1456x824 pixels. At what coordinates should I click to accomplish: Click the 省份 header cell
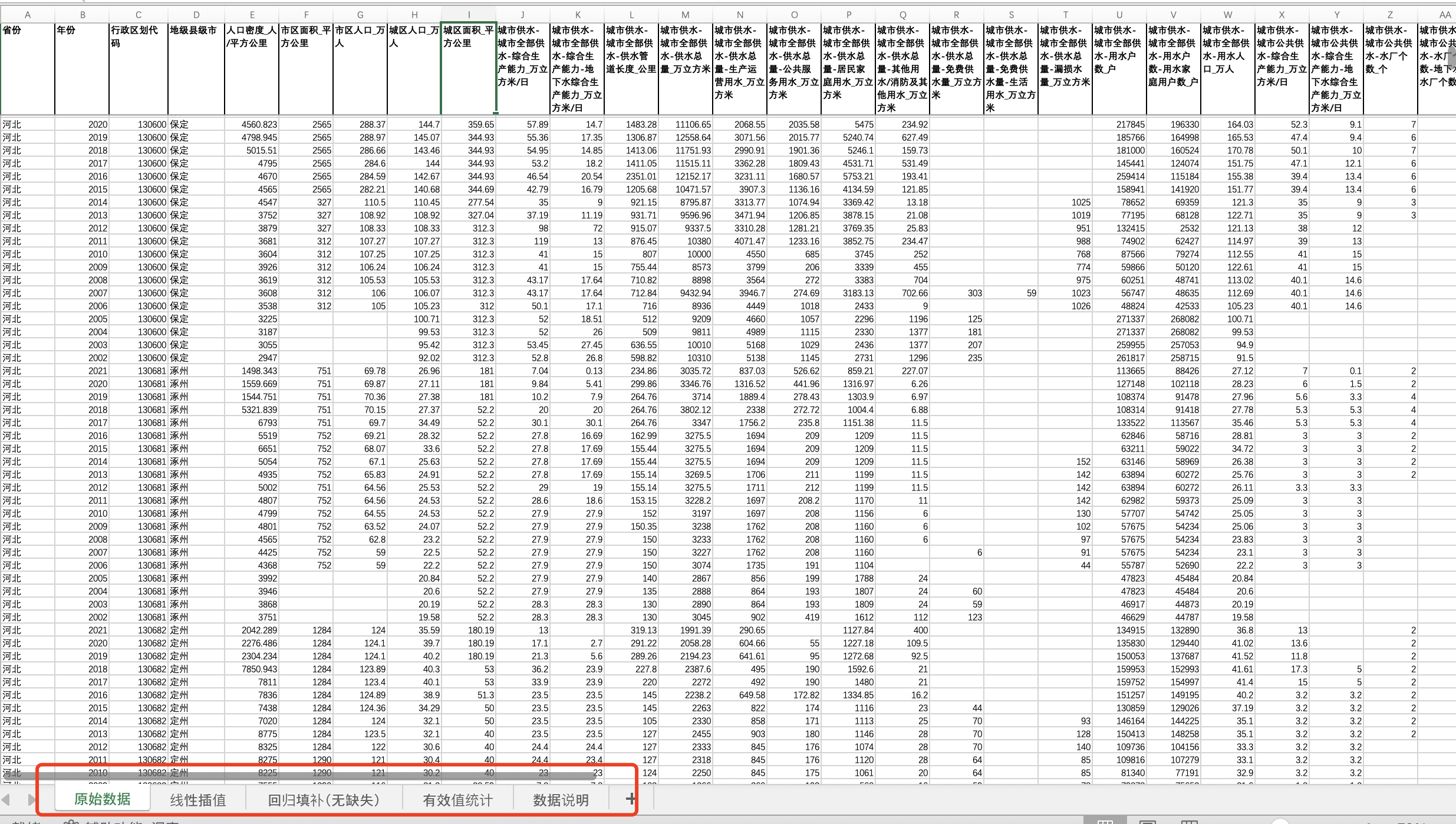[x=27, y=68]
